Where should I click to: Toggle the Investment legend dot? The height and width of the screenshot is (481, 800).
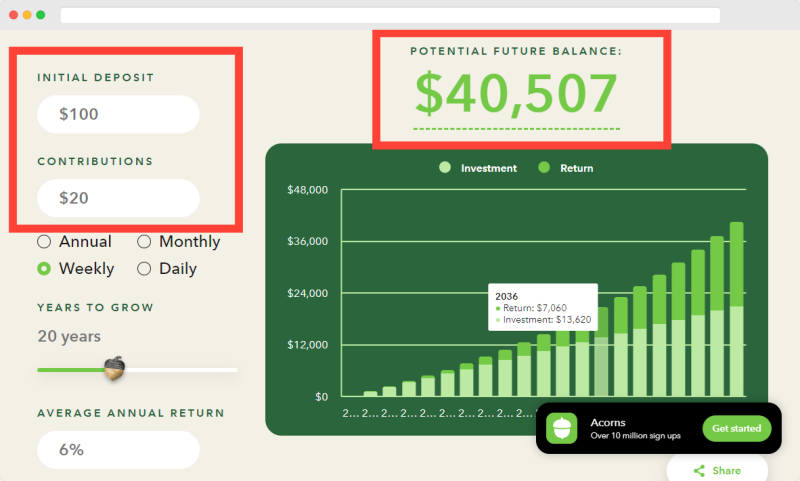pos(445,167)
